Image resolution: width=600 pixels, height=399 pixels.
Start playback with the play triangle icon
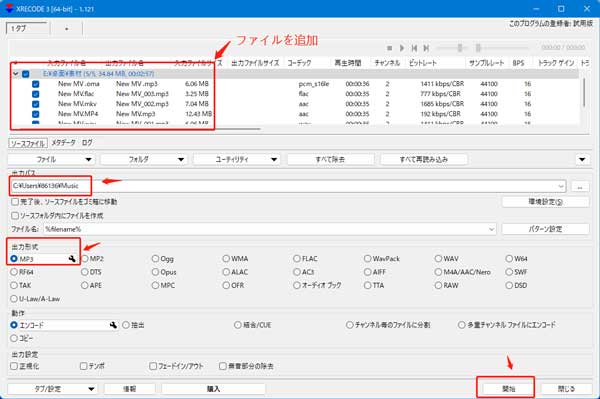point(402,48)
